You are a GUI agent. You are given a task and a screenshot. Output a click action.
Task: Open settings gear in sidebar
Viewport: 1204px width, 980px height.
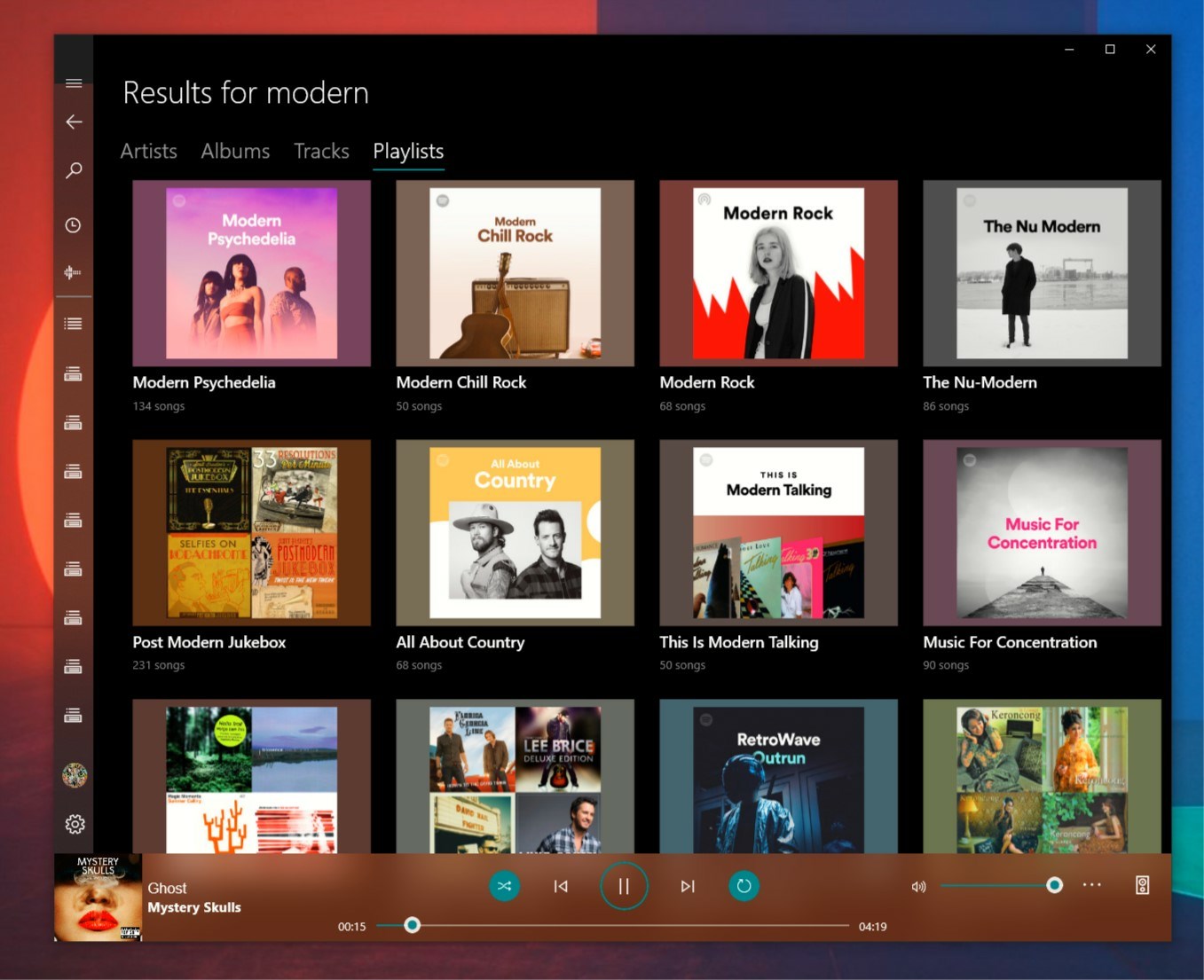point(75,824)
